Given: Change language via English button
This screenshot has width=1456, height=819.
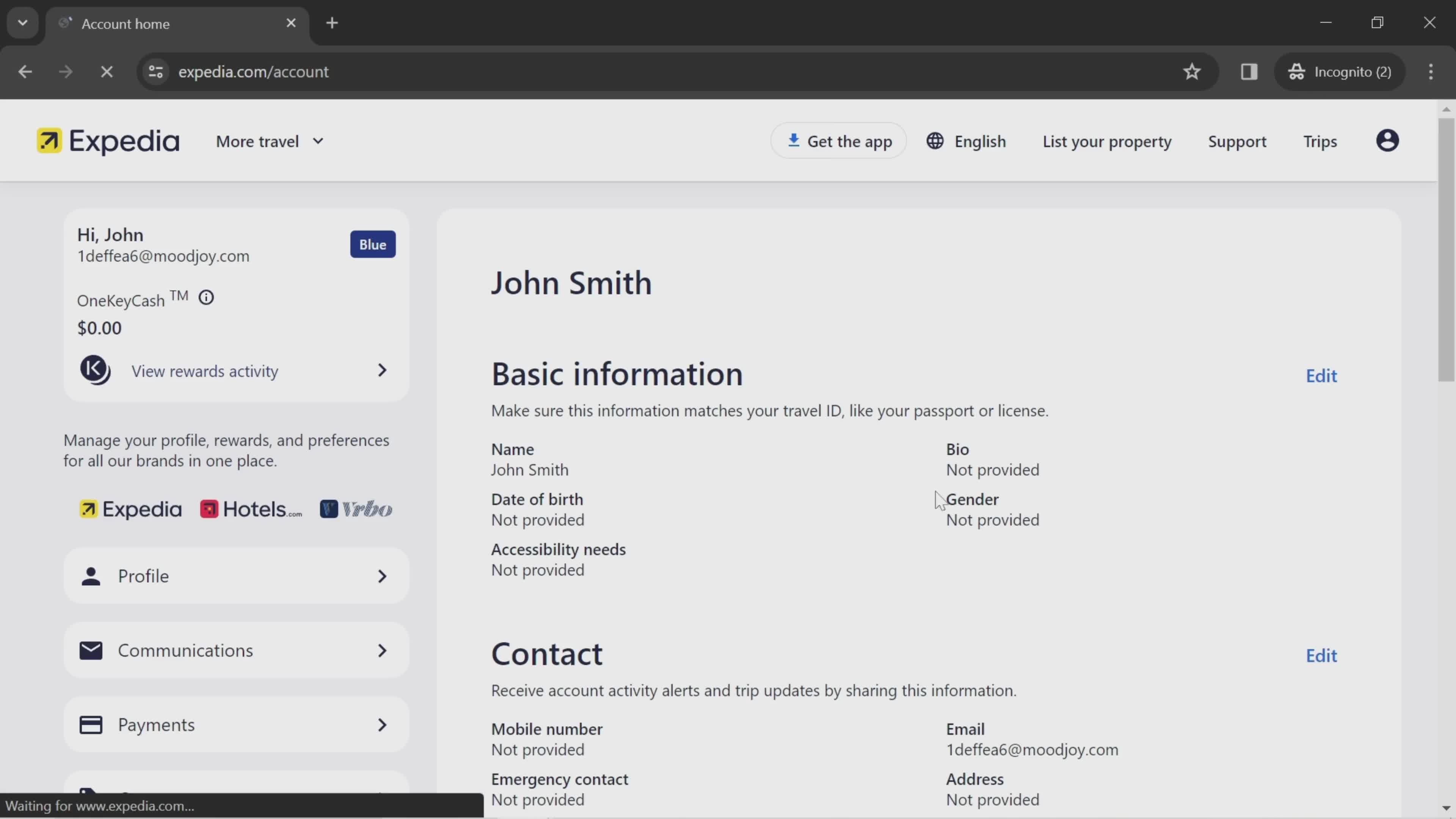Looking at the screenshot, I should tap(966, 141).
